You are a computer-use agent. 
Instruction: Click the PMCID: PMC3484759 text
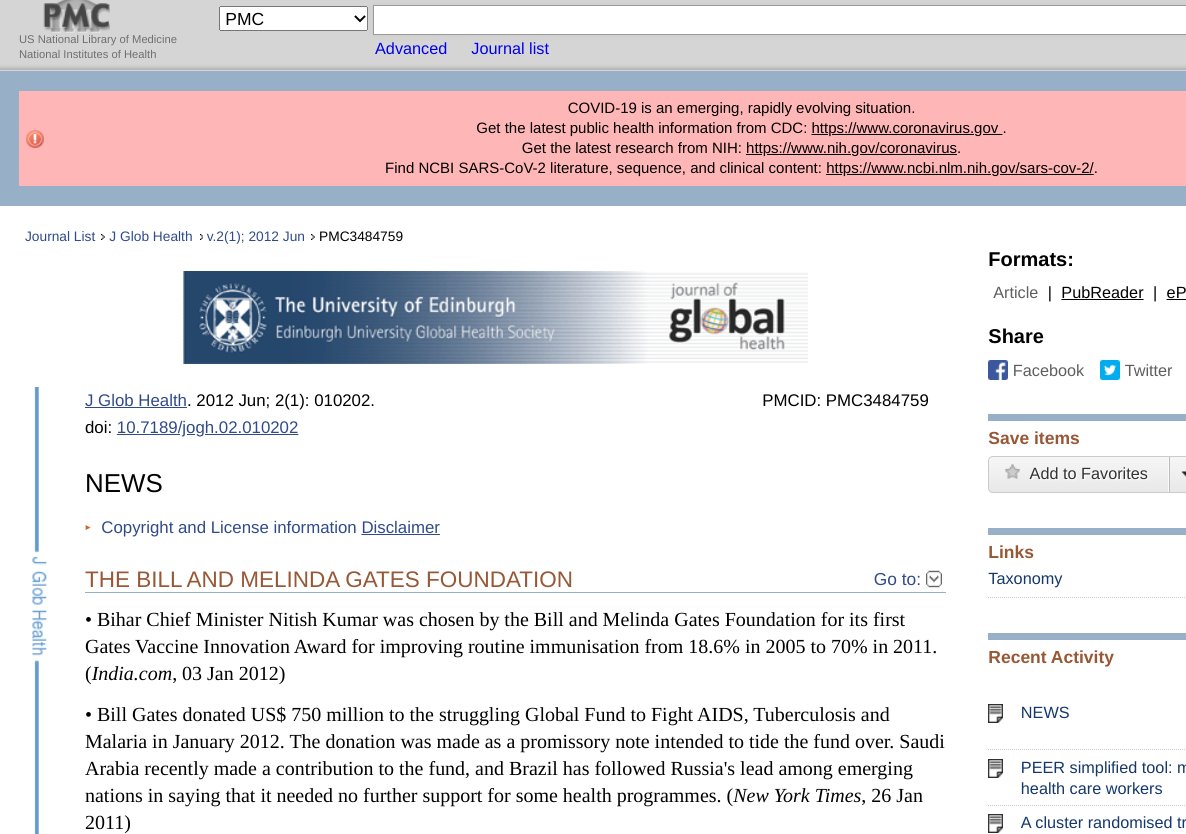pyautogui.click(x=845, y=401)
